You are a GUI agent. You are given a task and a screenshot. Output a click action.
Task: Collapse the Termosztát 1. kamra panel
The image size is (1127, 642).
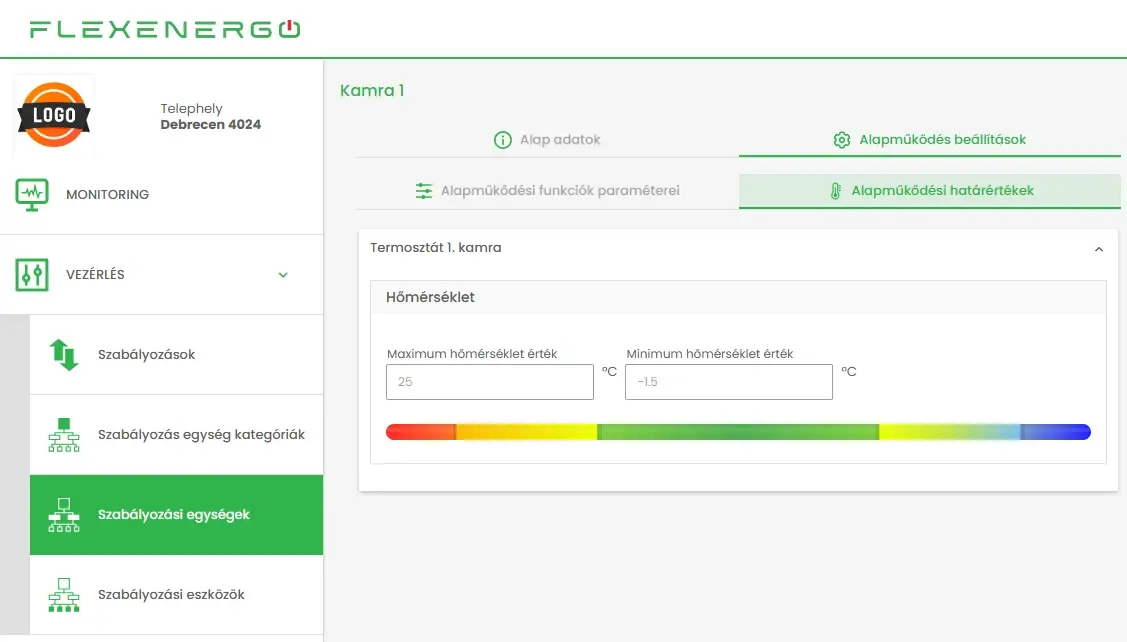click(1099, 249)
